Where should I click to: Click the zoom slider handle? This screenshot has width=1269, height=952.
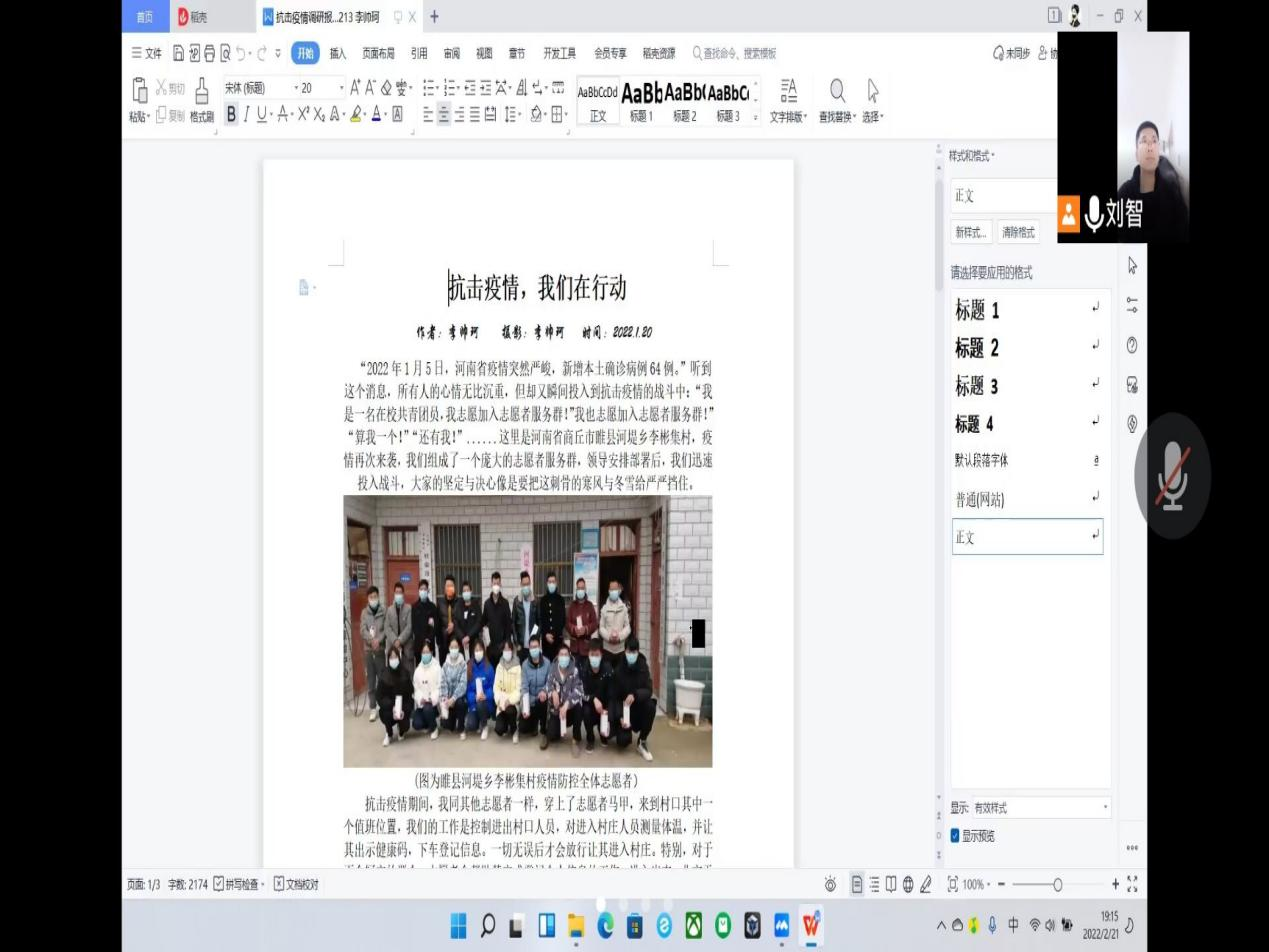pos(1057,884)
